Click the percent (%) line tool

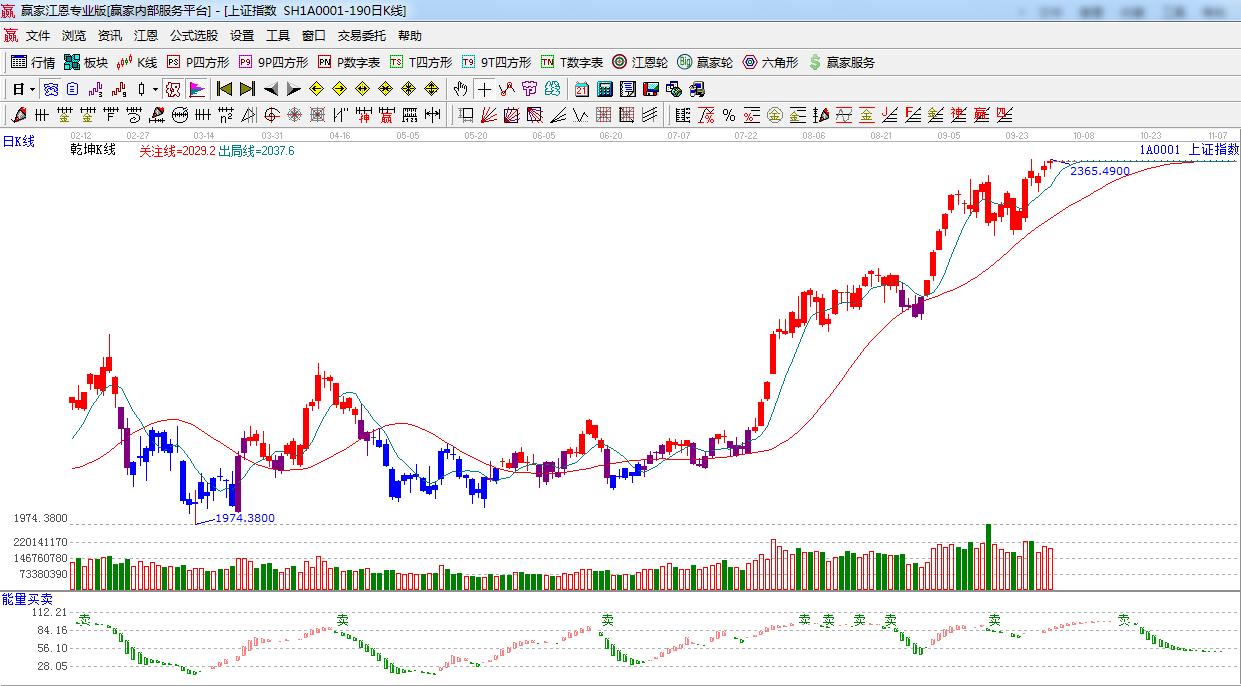click(x=729, y=115)
